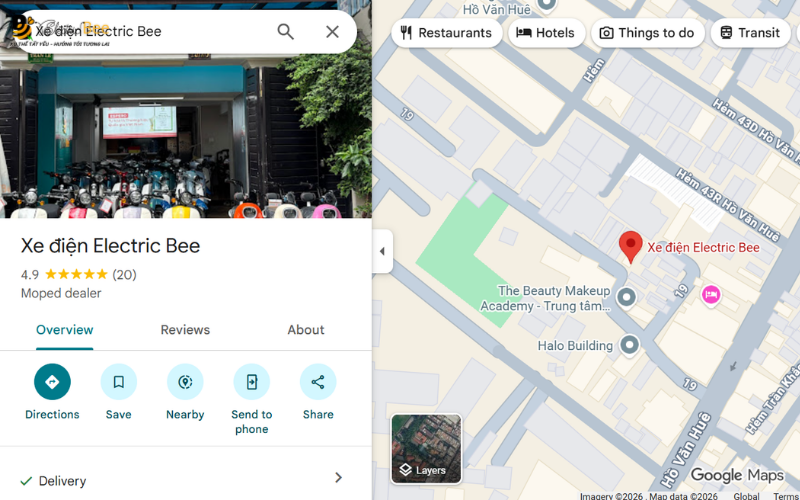
Task: Click the search box text Xe điện Electric Bee
Action: pos(98,31)
